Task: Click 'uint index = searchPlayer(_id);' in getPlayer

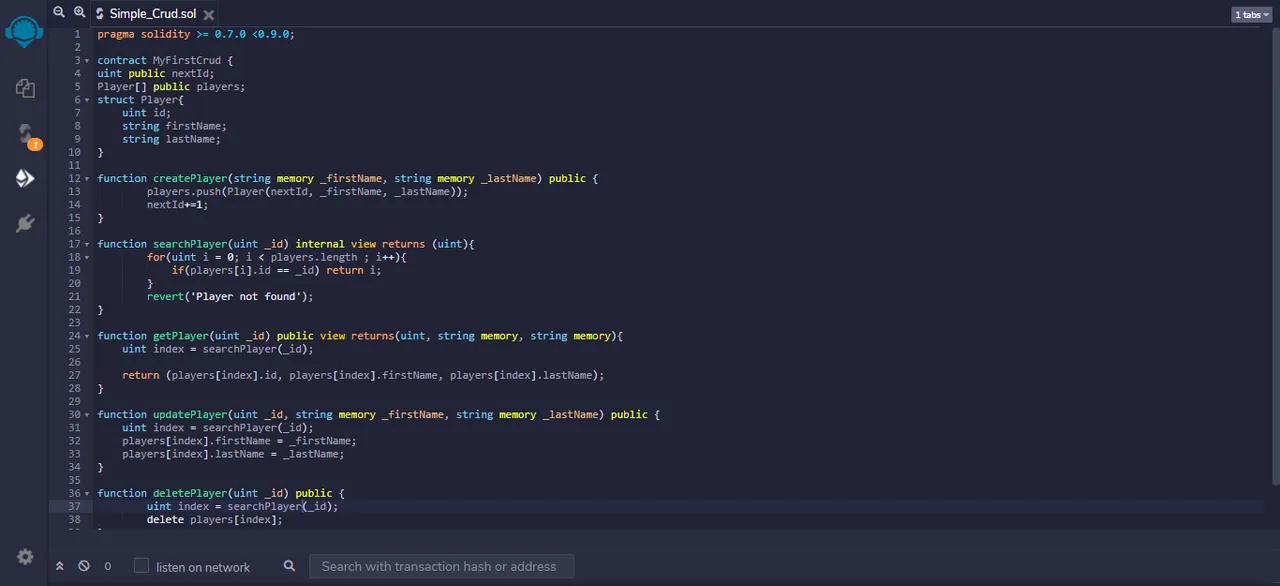Action: point(218,349)
